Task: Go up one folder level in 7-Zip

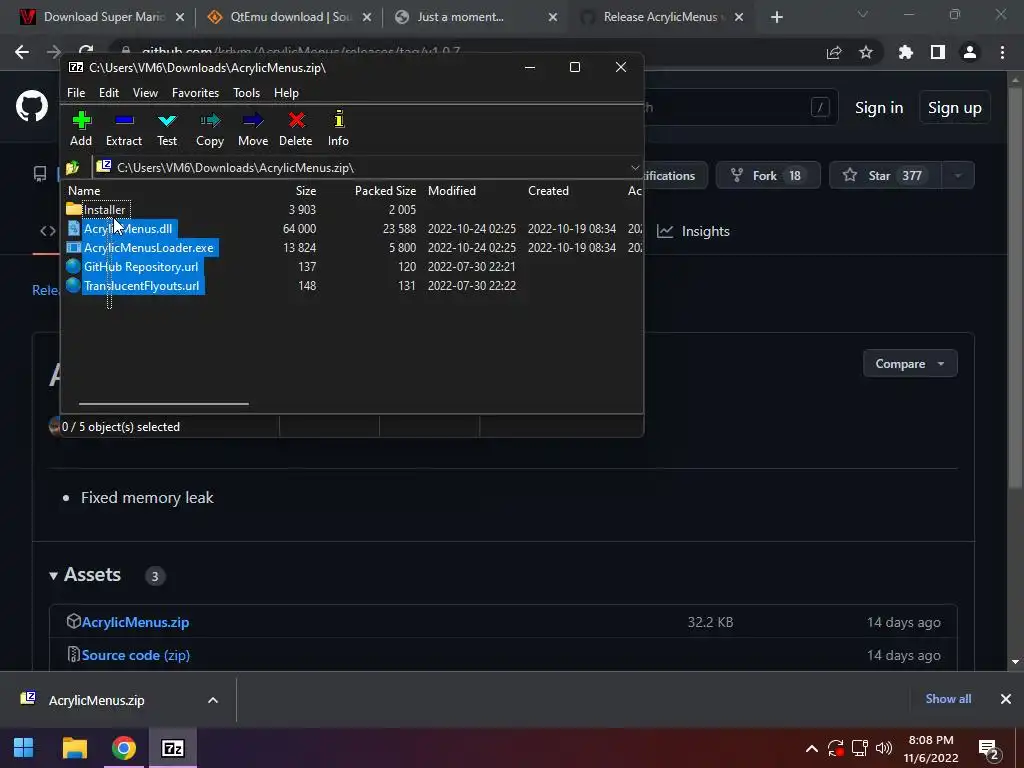Action: (72, 168)
